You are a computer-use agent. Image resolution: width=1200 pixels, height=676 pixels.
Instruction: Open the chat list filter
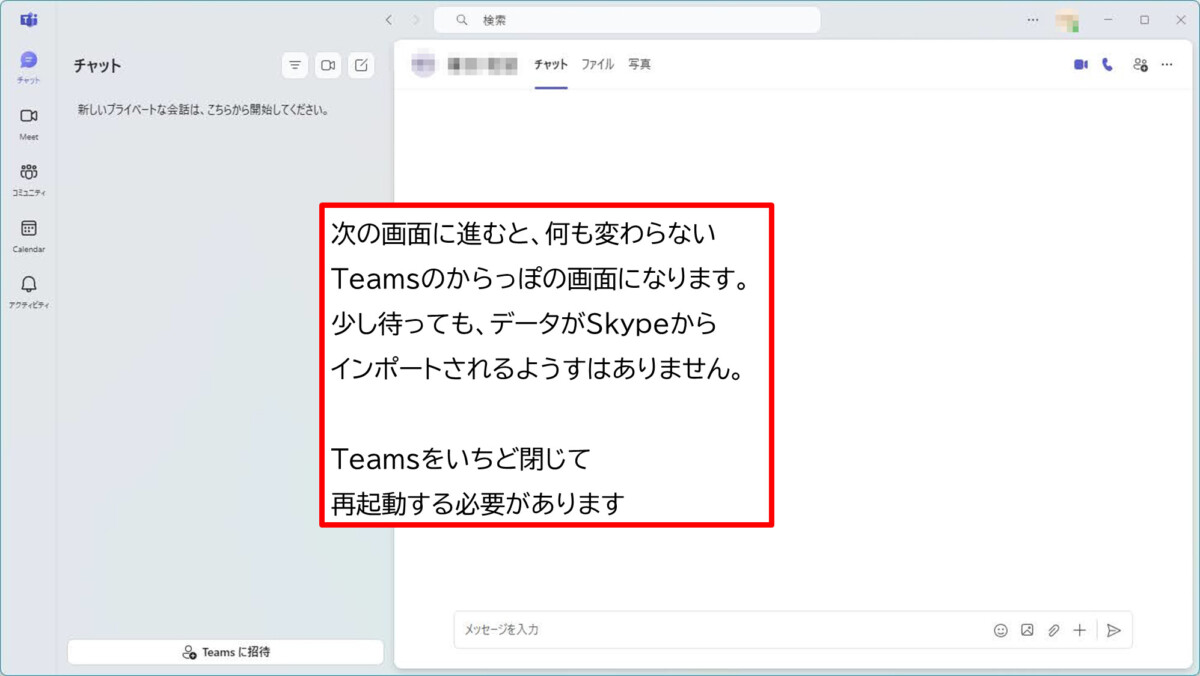tap(295, 66)
